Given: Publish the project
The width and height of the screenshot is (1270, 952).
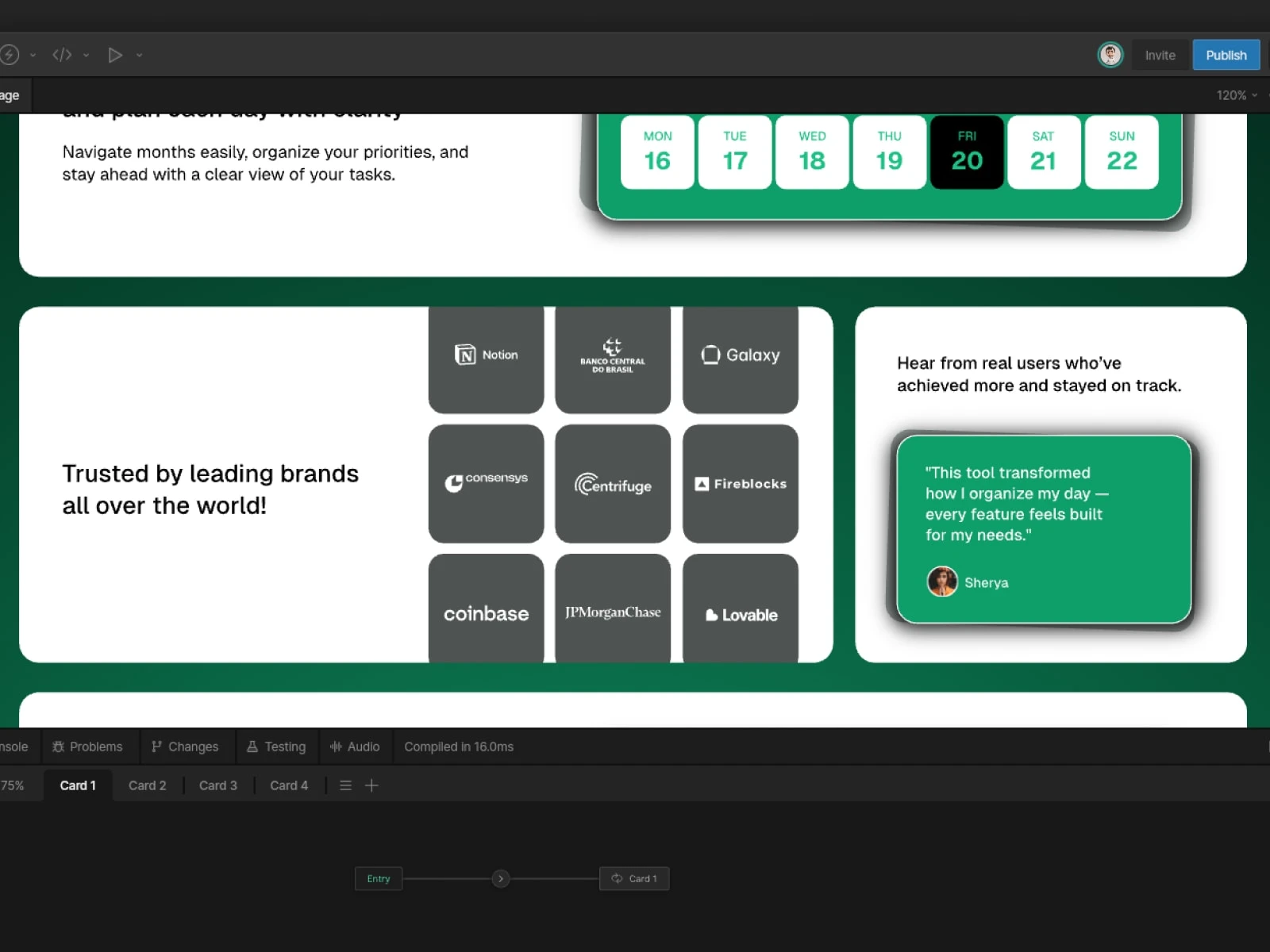Looking at the screenshot, I should 1226,55.
